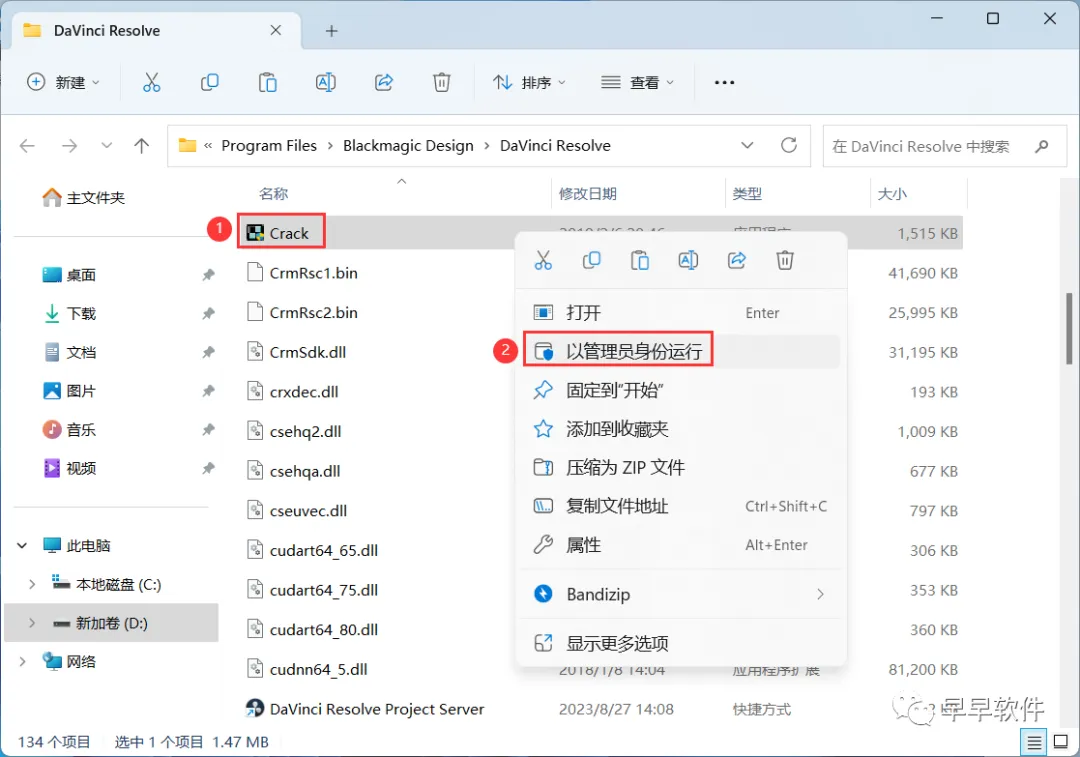Screen dimensions: 1080x757
Task: Click the vertical scrollbar of file list
Action: click(1069, 329)
